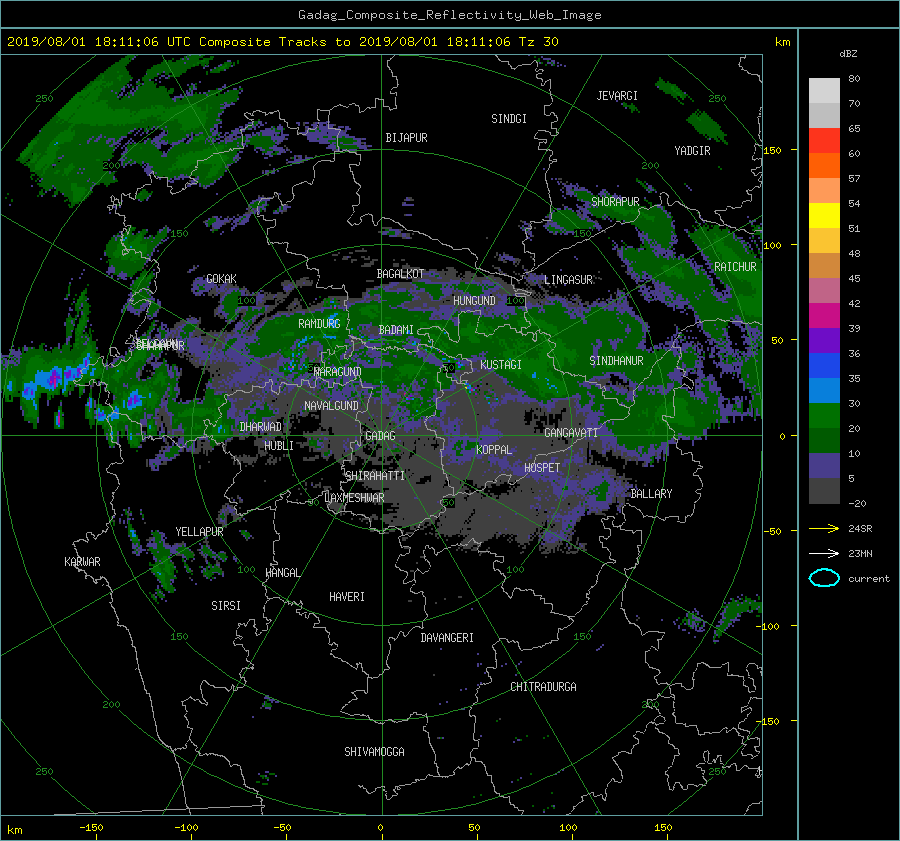Click the SHIRAHATTI label
This screenshot has width=900, height=841.
(375, 476)
